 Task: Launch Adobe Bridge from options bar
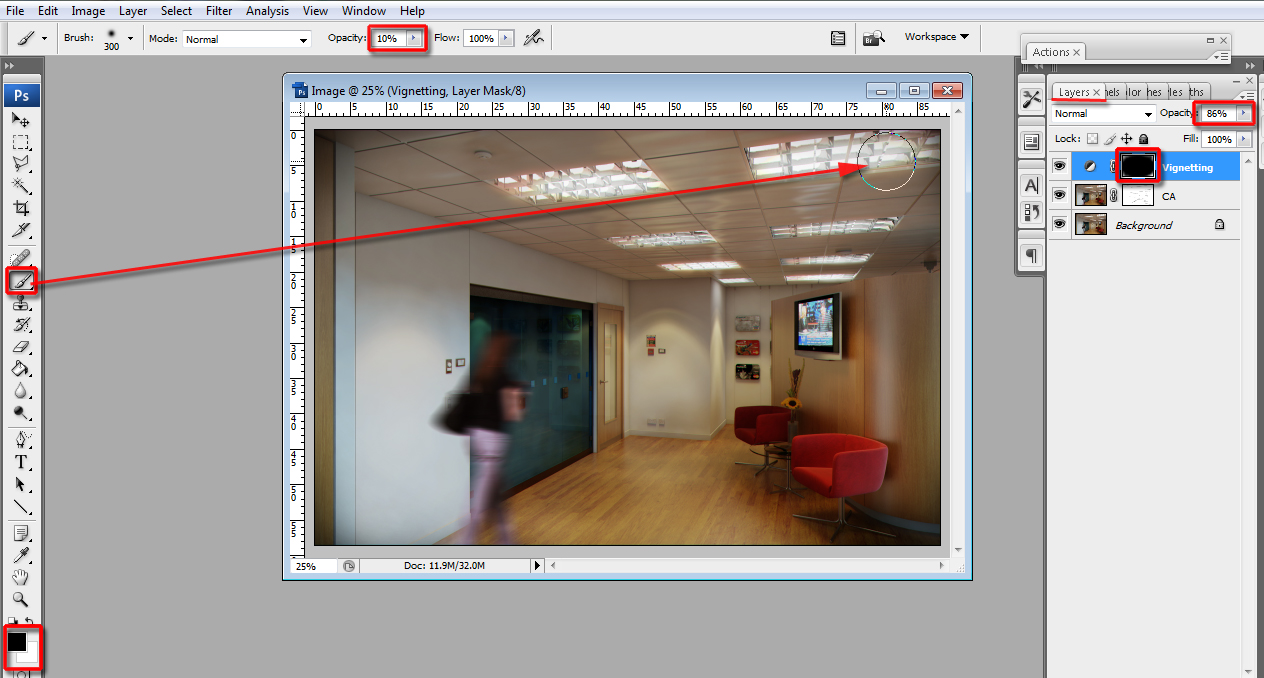click(x=873, y=38)
